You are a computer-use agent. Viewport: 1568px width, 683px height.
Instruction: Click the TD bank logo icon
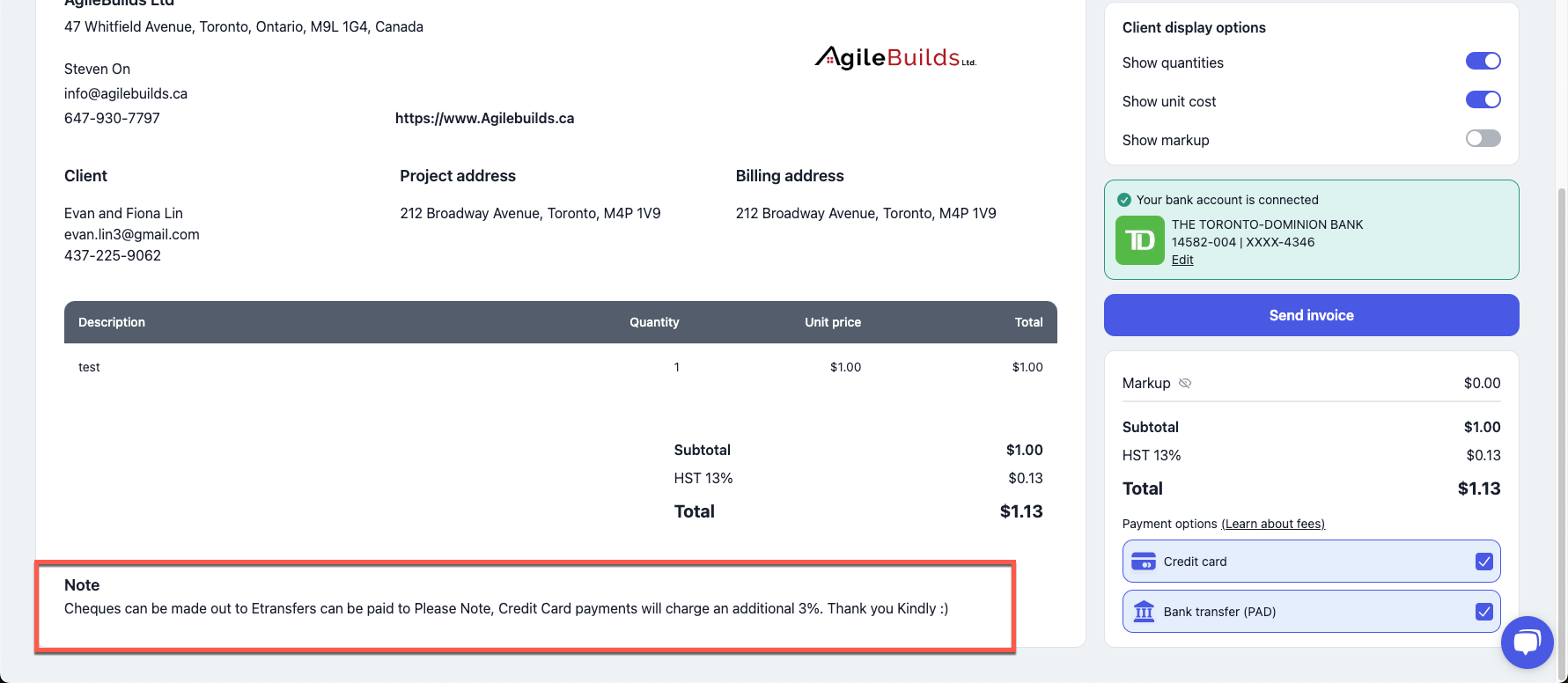tap(1140, 240)
